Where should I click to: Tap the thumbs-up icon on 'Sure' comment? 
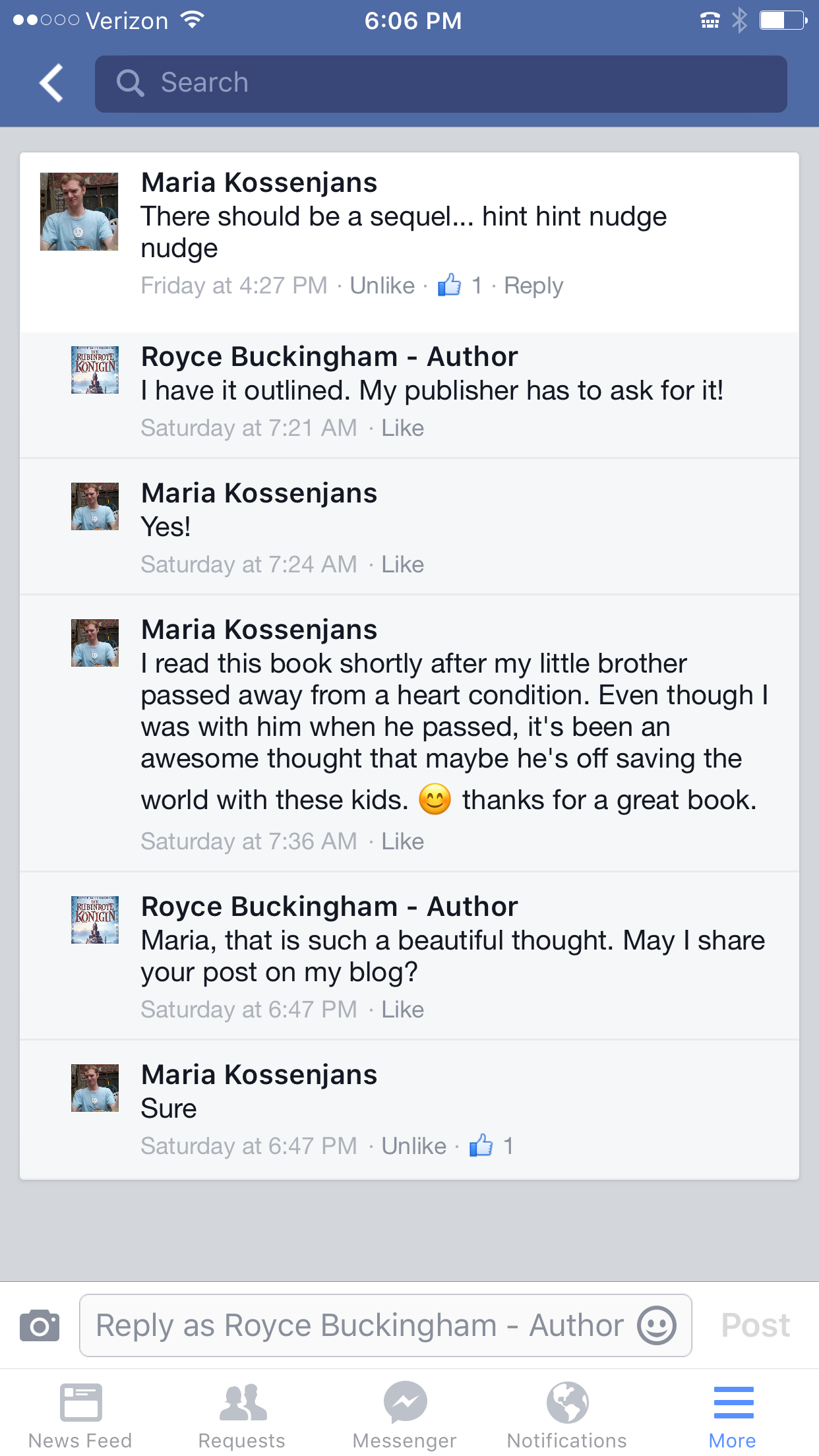pyautogui.click(x=481, y=1145)
